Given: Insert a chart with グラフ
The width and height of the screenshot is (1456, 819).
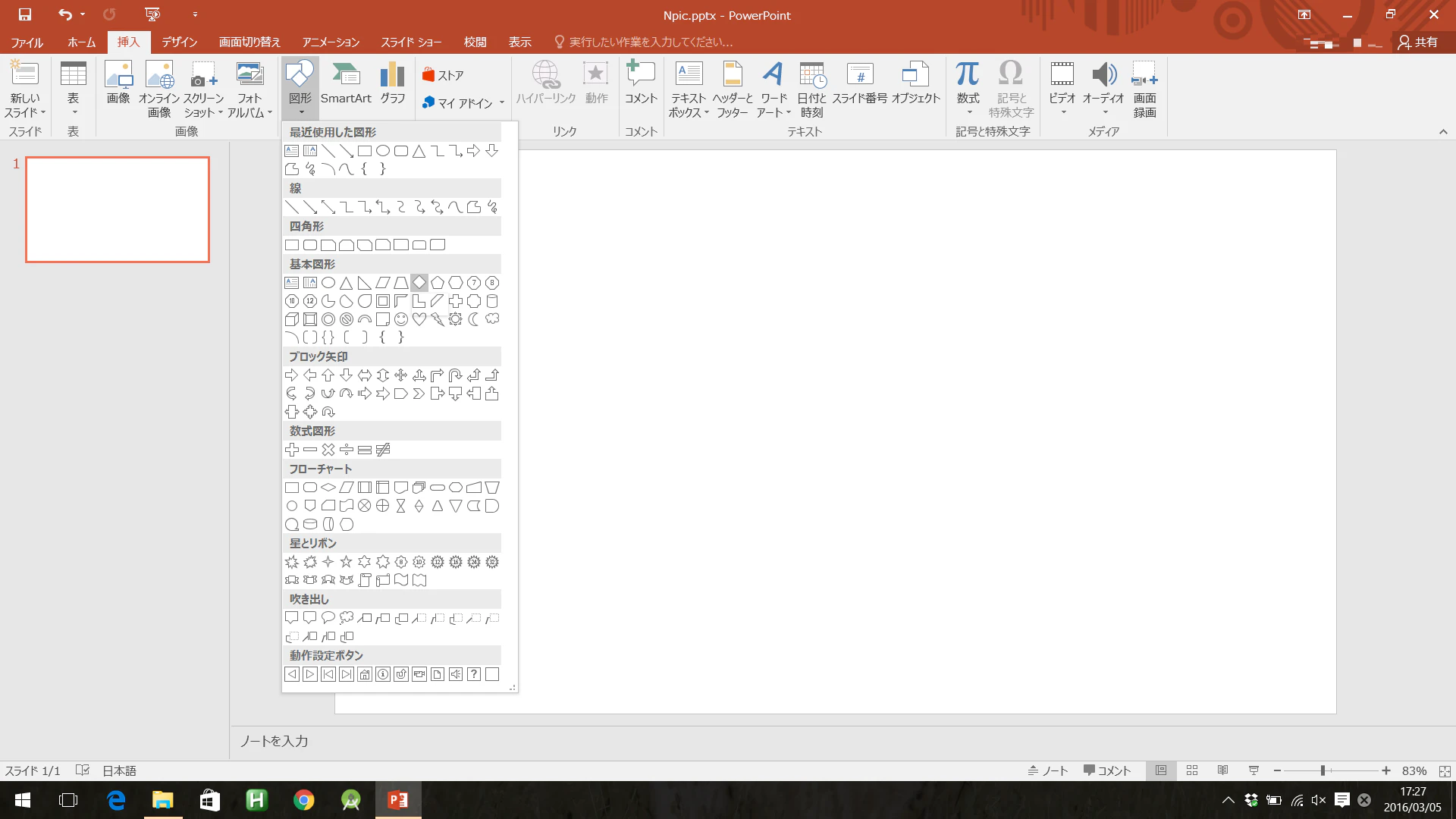Looking at the screenshot, I should tap(393, 83).
